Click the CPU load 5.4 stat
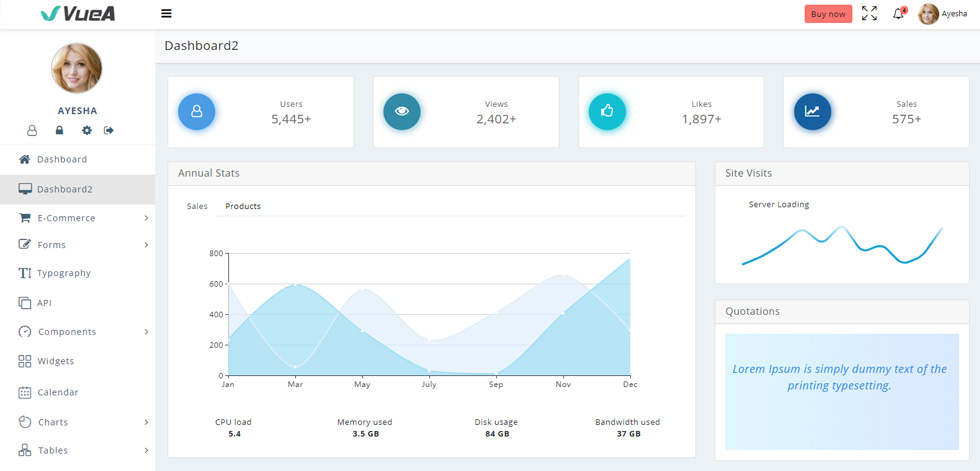 (233, 428)
